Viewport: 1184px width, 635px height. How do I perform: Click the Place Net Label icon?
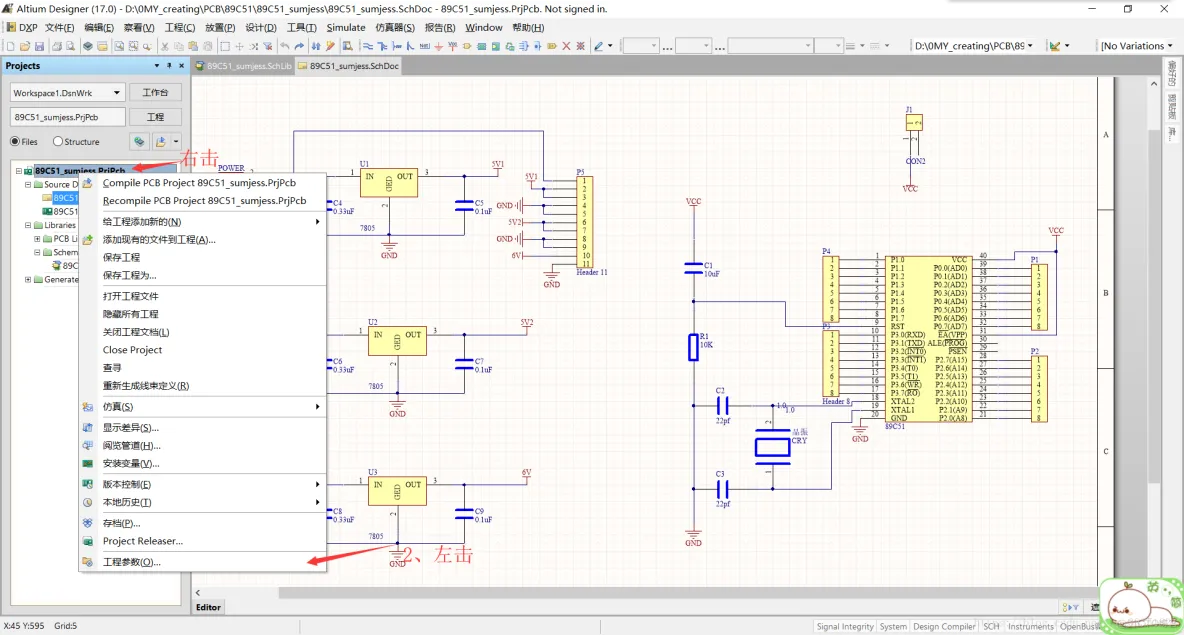pyautogui.click(x=424, y=46)
